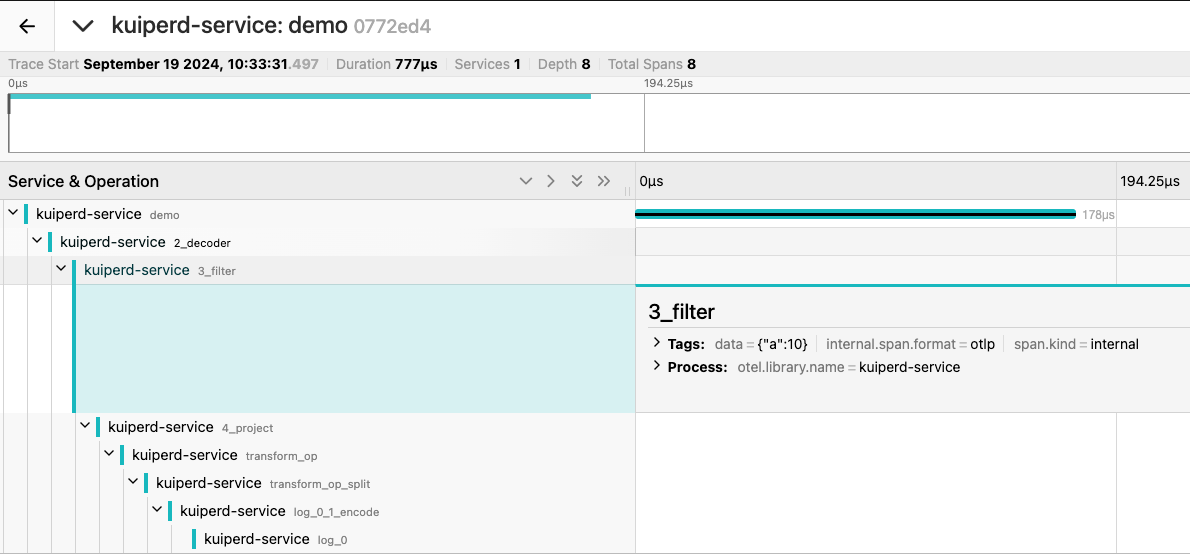The image size is (1190, 554).
Task: Click the Depth 8 label
Action: tap(564, 65)
